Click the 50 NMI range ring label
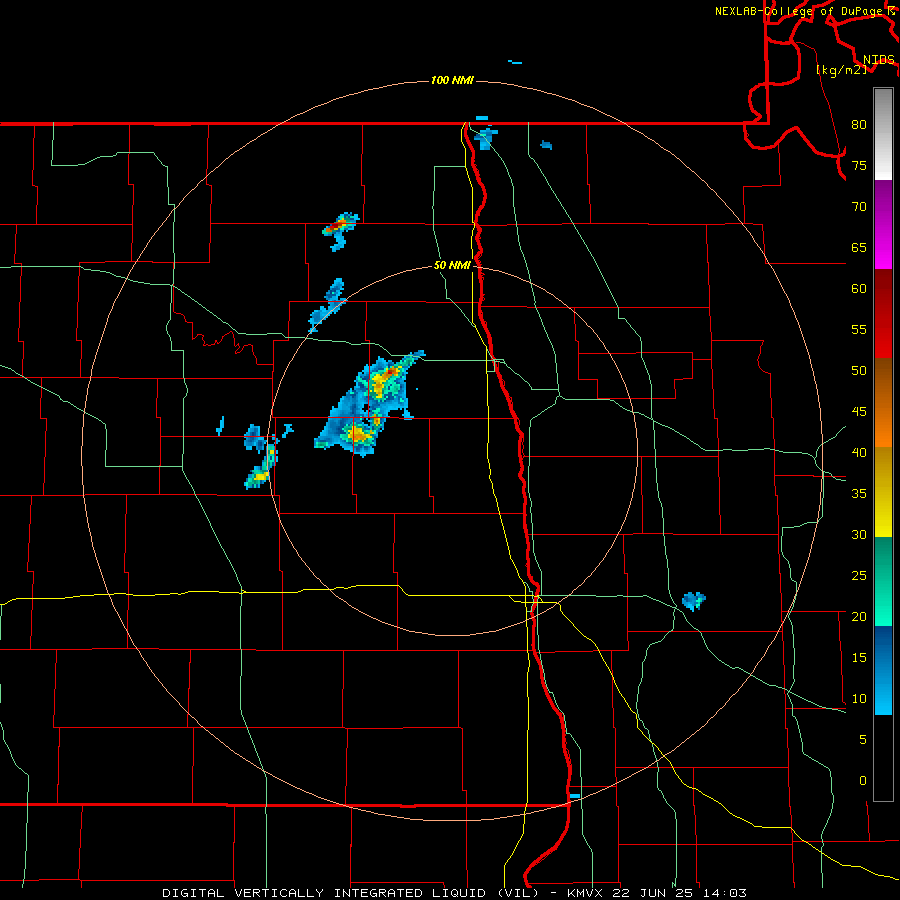Viewport: 900px width, 900px height. coord(452,265)
